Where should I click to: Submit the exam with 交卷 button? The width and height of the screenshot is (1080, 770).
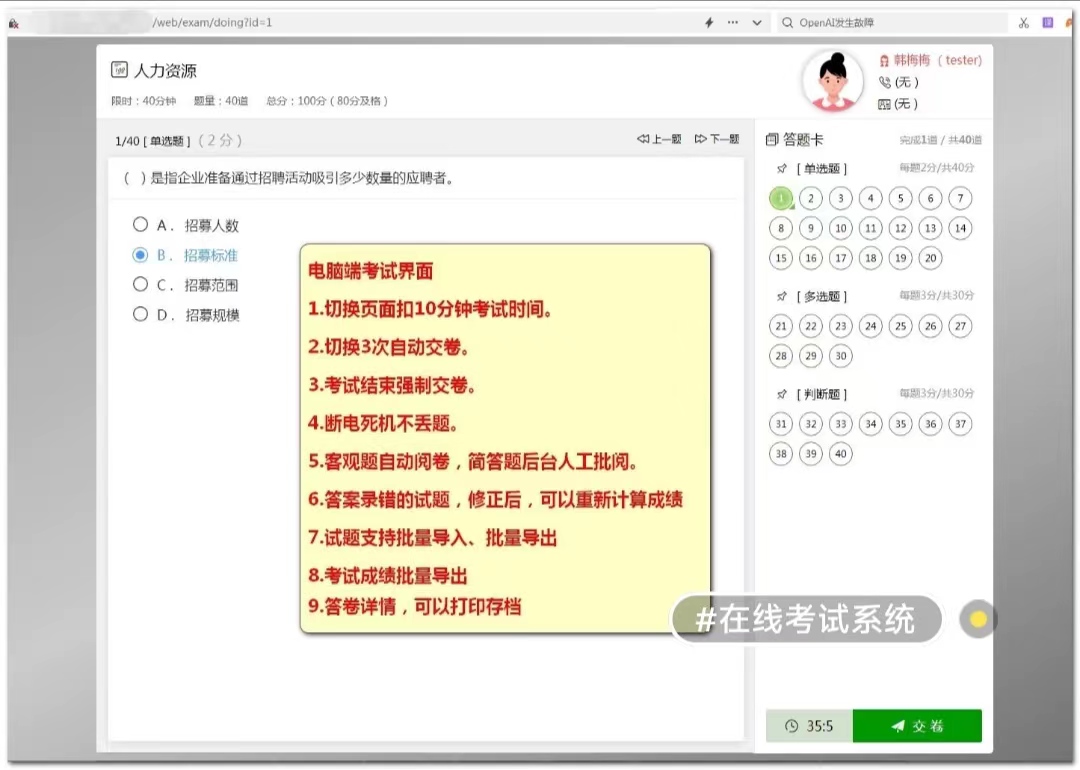click(917, 726)
